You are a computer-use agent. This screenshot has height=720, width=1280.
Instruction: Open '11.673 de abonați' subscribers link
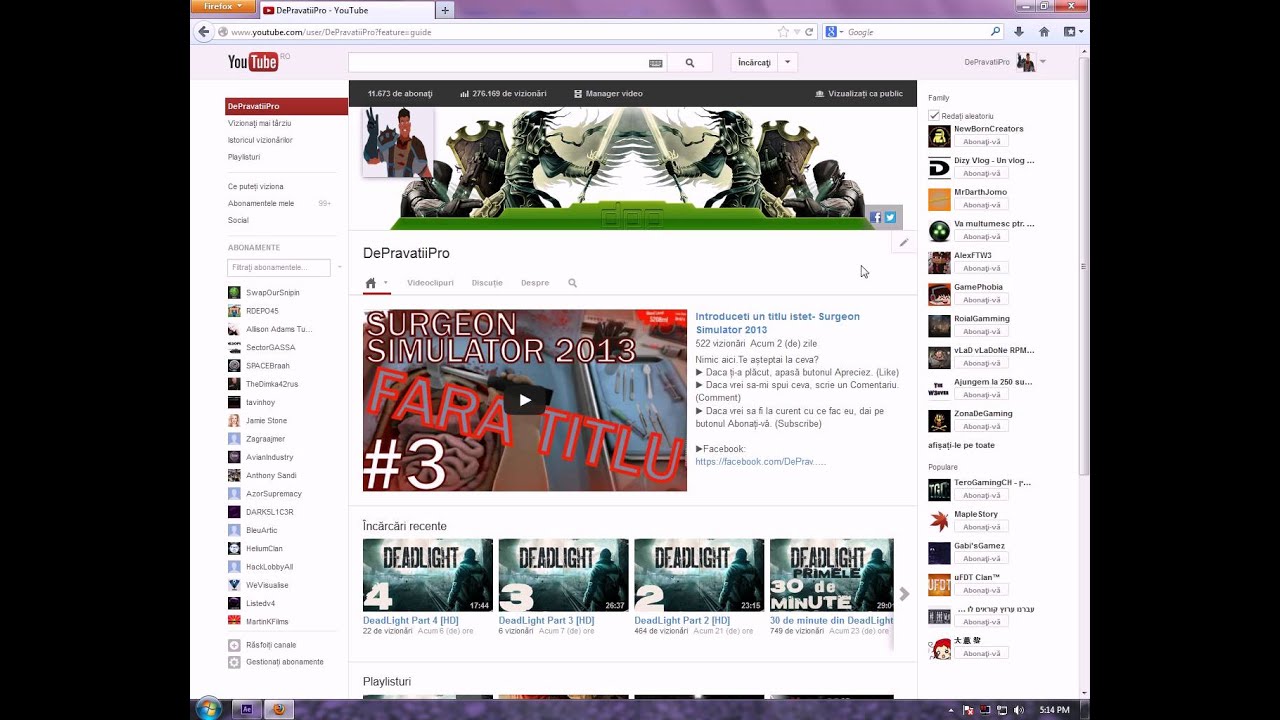[400, 94]
